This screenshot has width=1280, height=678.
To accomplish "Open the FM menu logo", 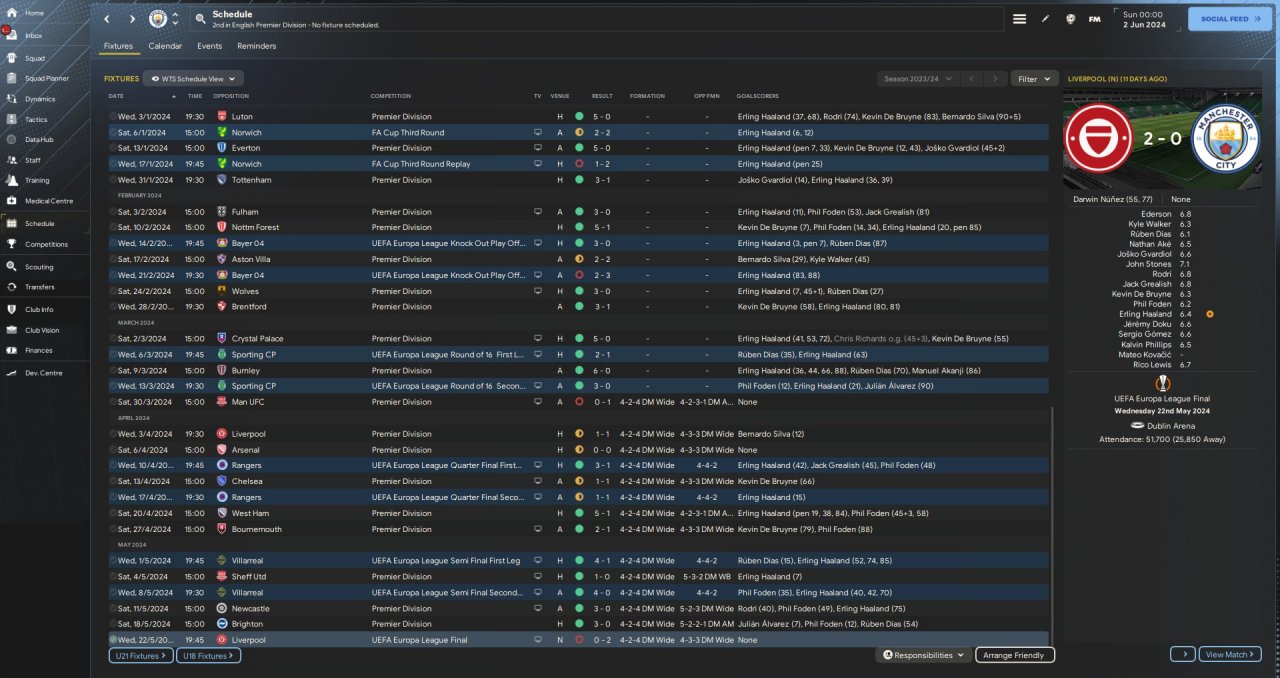I will [1094, 19].
